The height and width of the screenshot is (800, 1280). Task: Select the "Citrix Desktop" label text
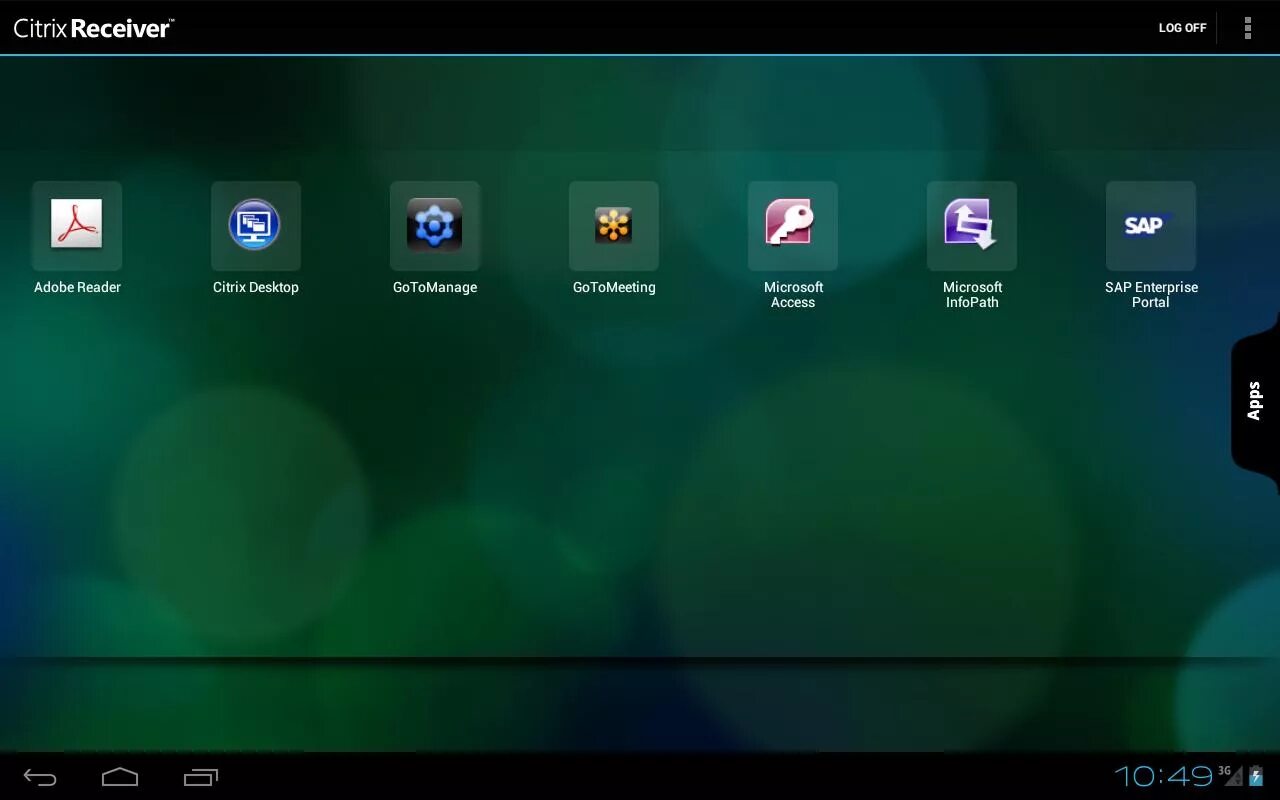[x=256, y=287]
